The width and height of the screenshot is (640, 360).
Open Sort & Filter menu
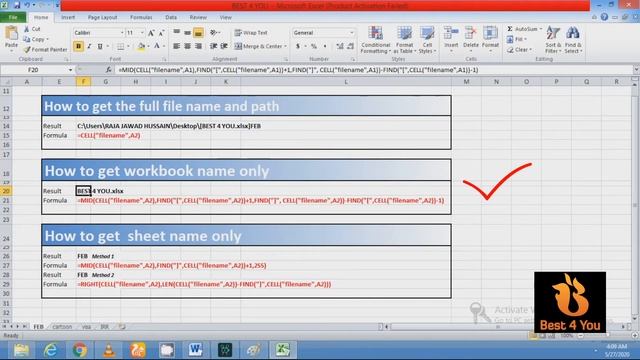click(553, 40)
